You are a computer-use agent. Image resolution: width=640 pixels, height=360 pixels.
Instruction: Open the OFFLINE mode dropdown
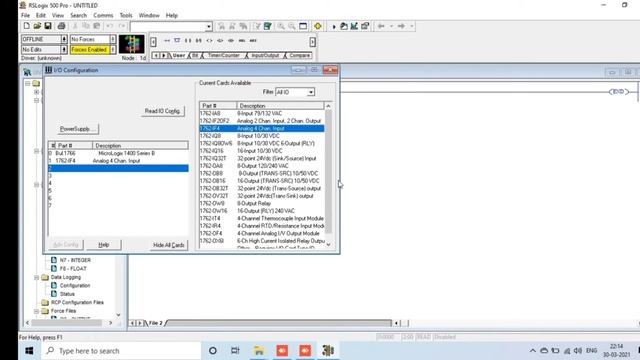pos(64,39)
